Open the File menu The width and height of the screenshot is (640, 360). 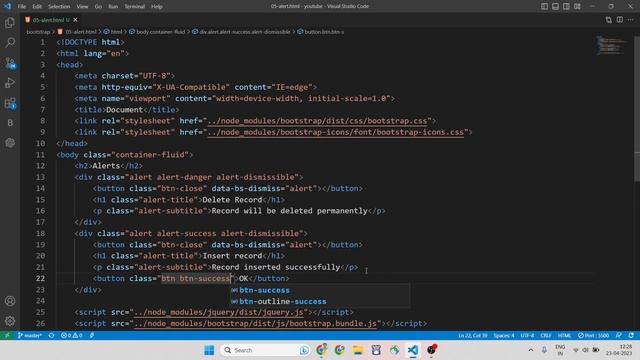click(x=22, y=7)
